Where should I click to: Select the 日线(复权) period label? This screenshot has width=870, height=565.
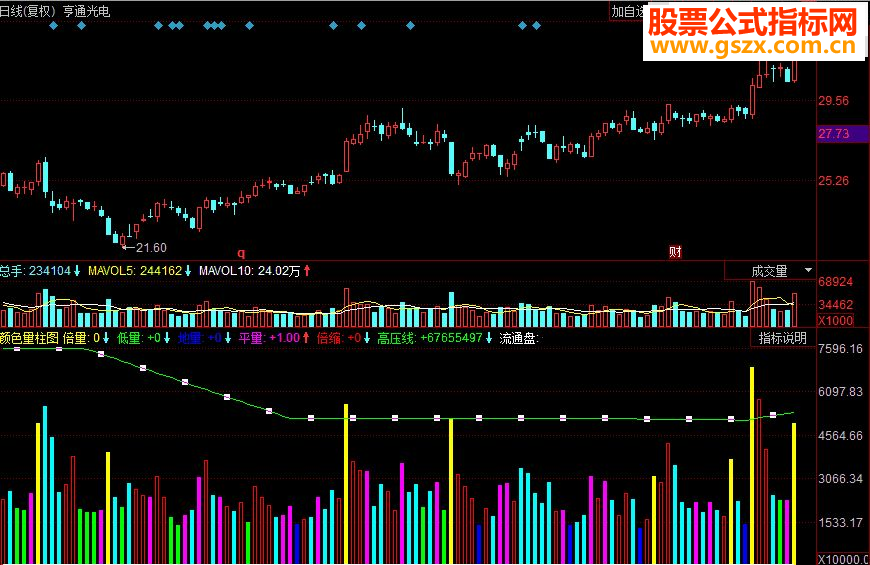tap(28, 11)
